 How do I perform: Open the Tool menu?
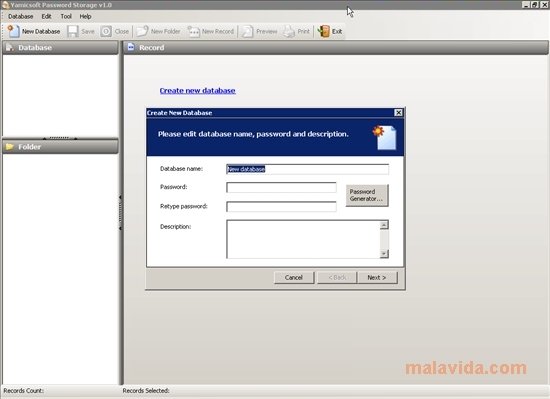(66, 16)
